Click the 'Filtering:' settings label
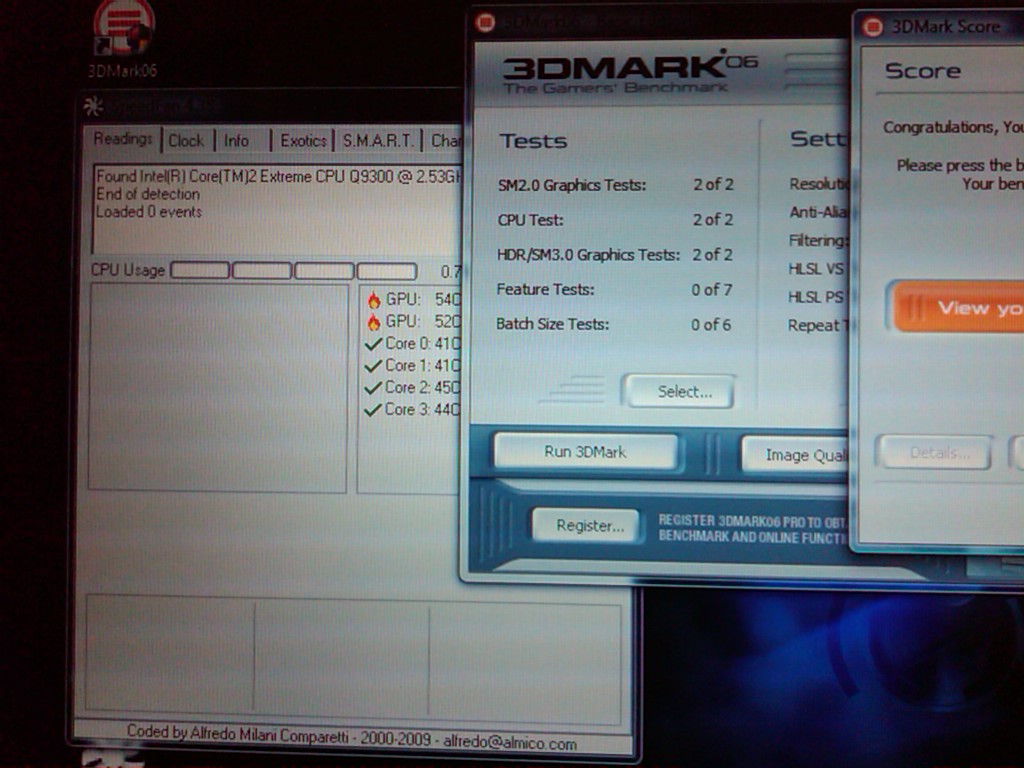1024x768 pixels. coord(818,241)
